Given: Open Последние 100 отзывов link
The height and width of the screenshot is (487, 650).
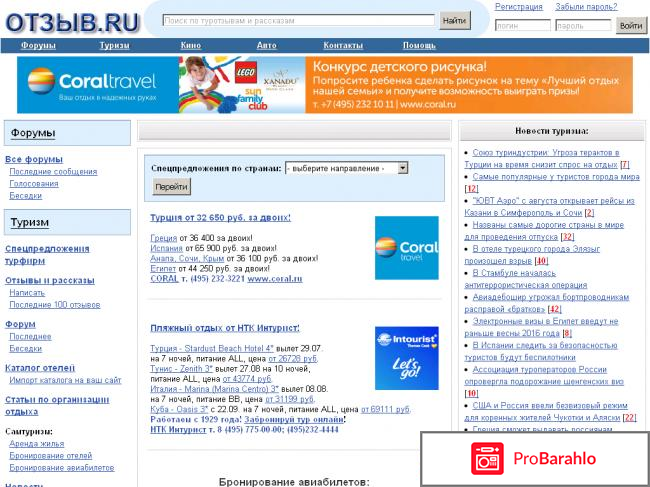Looking at the screenshot, I should click(55, 305).
